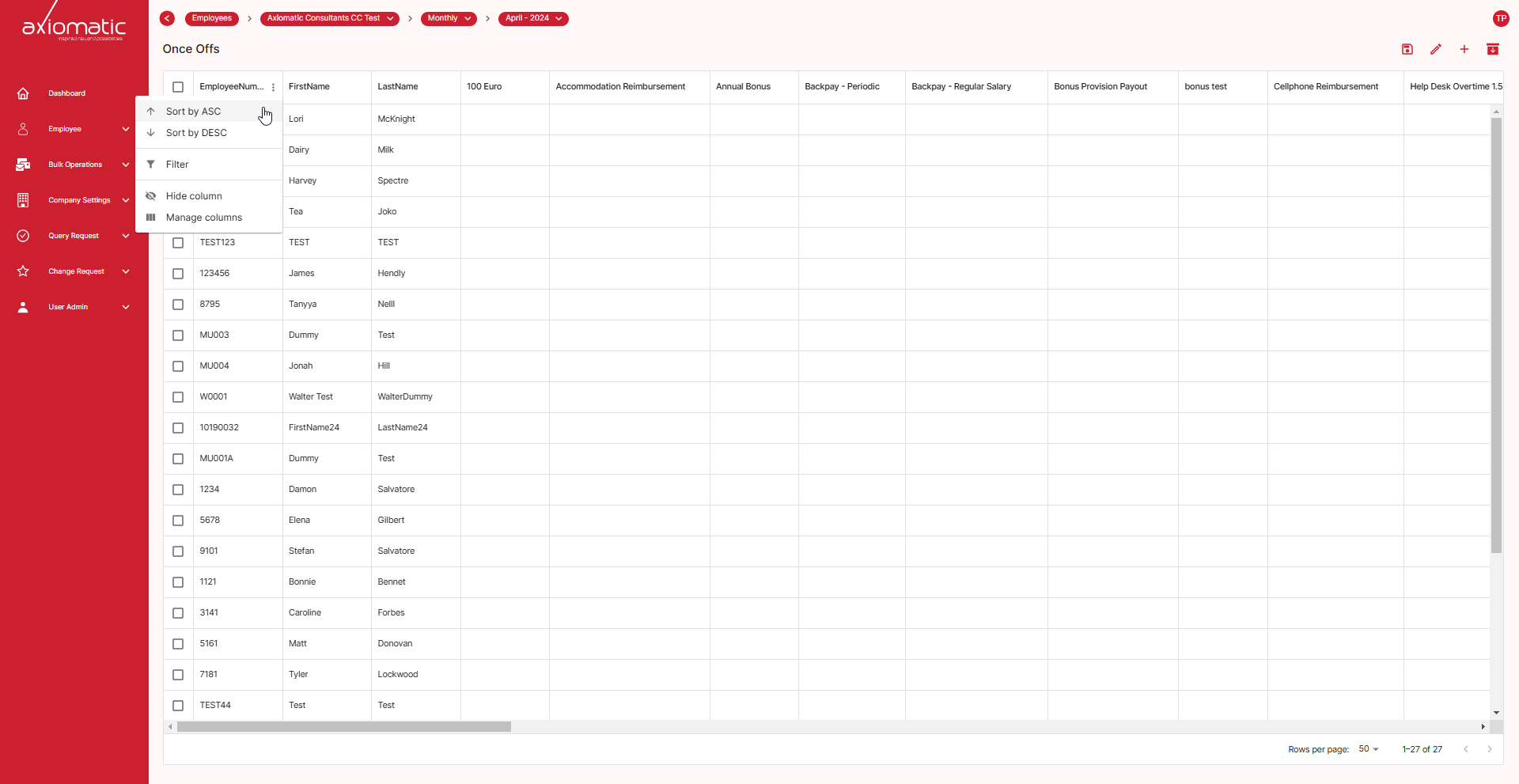Viewport: 1519px width, 784px height.
Task: Click the plus icon to add a once off
Action: (x=1464, y=49)
